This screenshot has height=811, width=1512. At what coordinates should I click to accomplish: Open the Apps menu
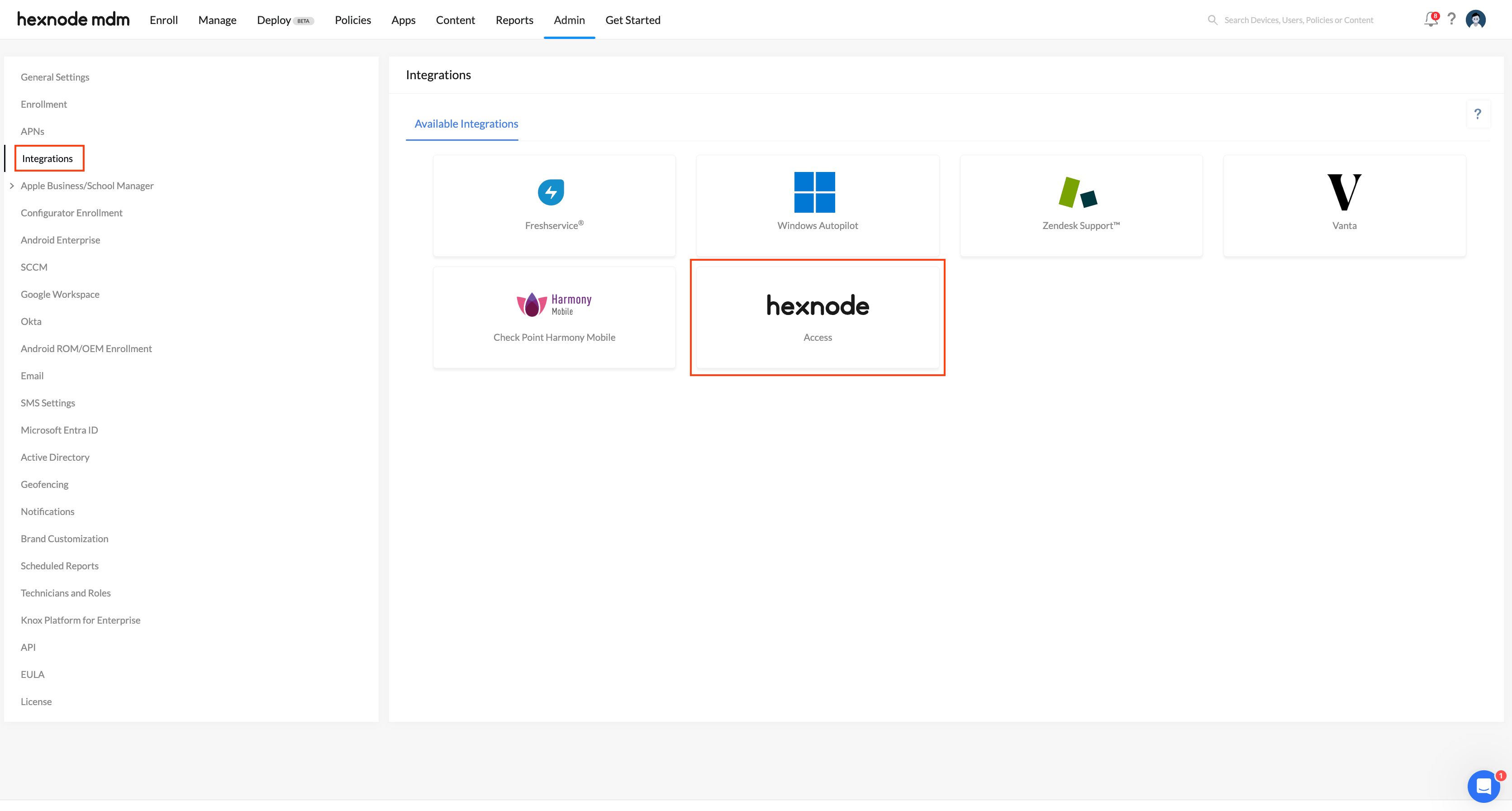[x=403, y=20]
